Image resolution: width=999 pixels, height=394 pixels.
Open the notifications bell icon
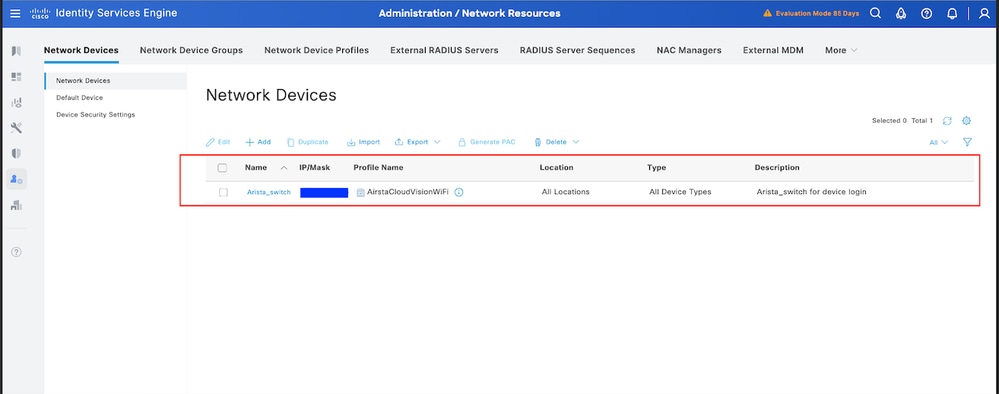952,13
